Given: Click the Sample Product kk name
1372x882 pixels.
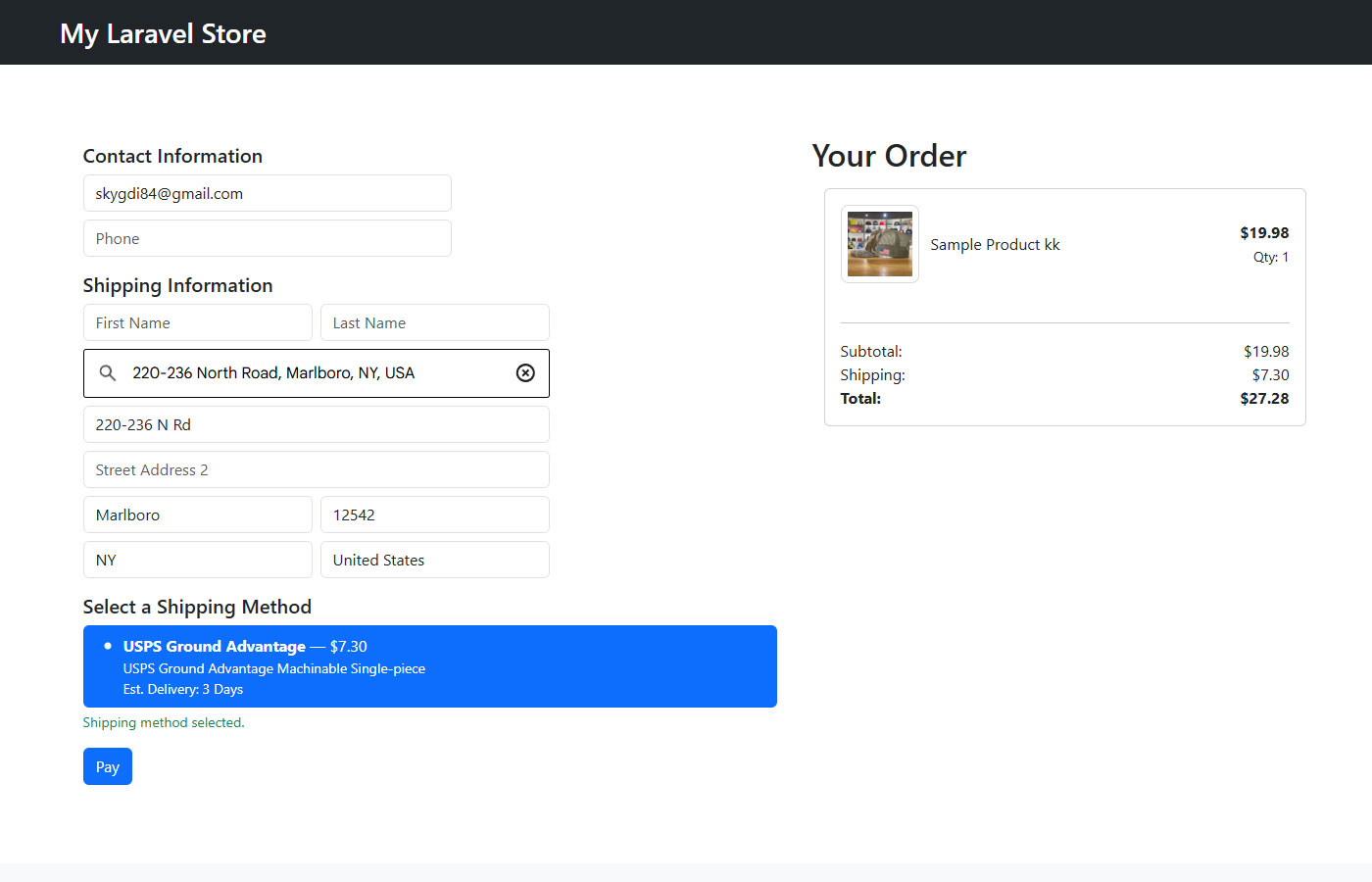Looking at the screenshot, I should pyautogui.click(x=995, y=245).
